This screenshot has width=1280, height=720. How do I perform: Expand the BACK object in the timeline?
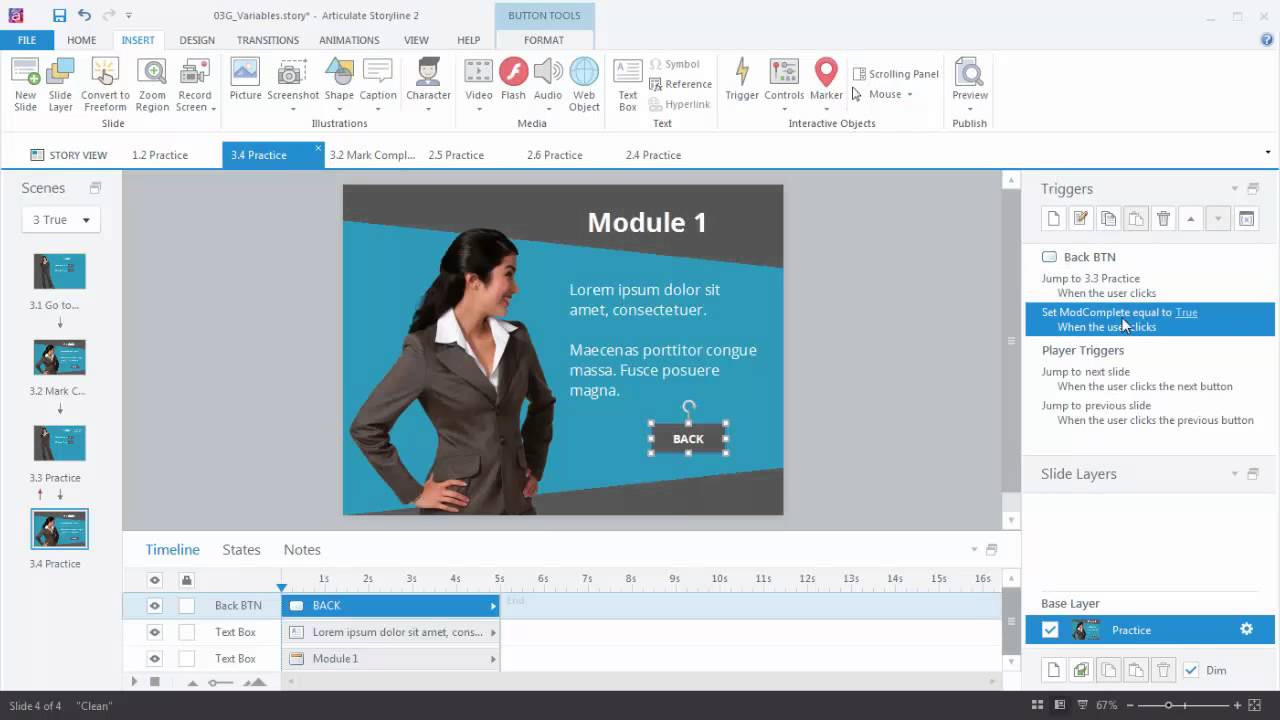tap(492, 605)
